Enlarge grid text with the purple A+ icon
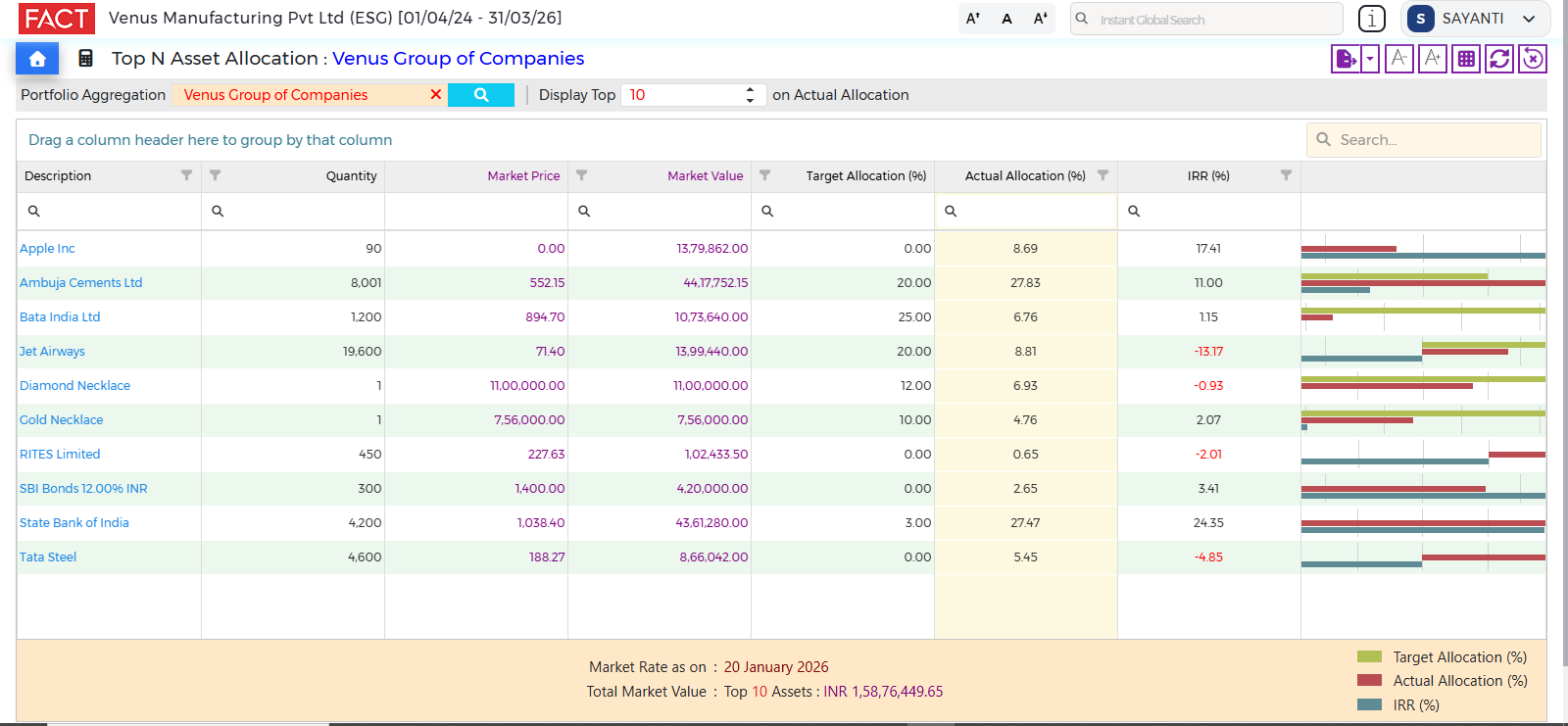This screenshot has width=1568, height=726. (1433, 59)
